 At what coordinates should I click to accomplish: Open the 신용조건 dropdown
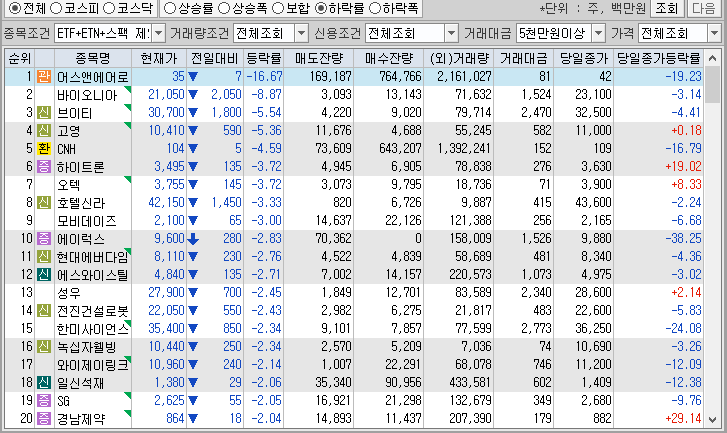pyautogui.click(x=451, y=33)
